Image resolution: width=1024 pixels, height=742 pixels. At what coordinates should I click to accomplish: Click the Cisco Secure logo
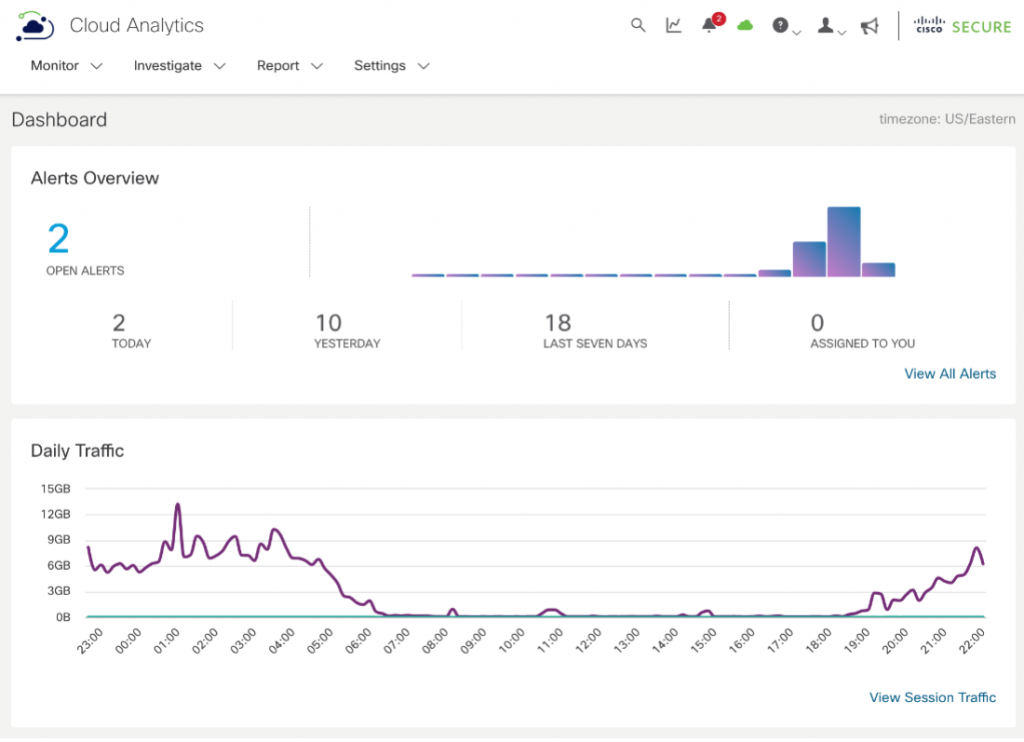(962, 26)
